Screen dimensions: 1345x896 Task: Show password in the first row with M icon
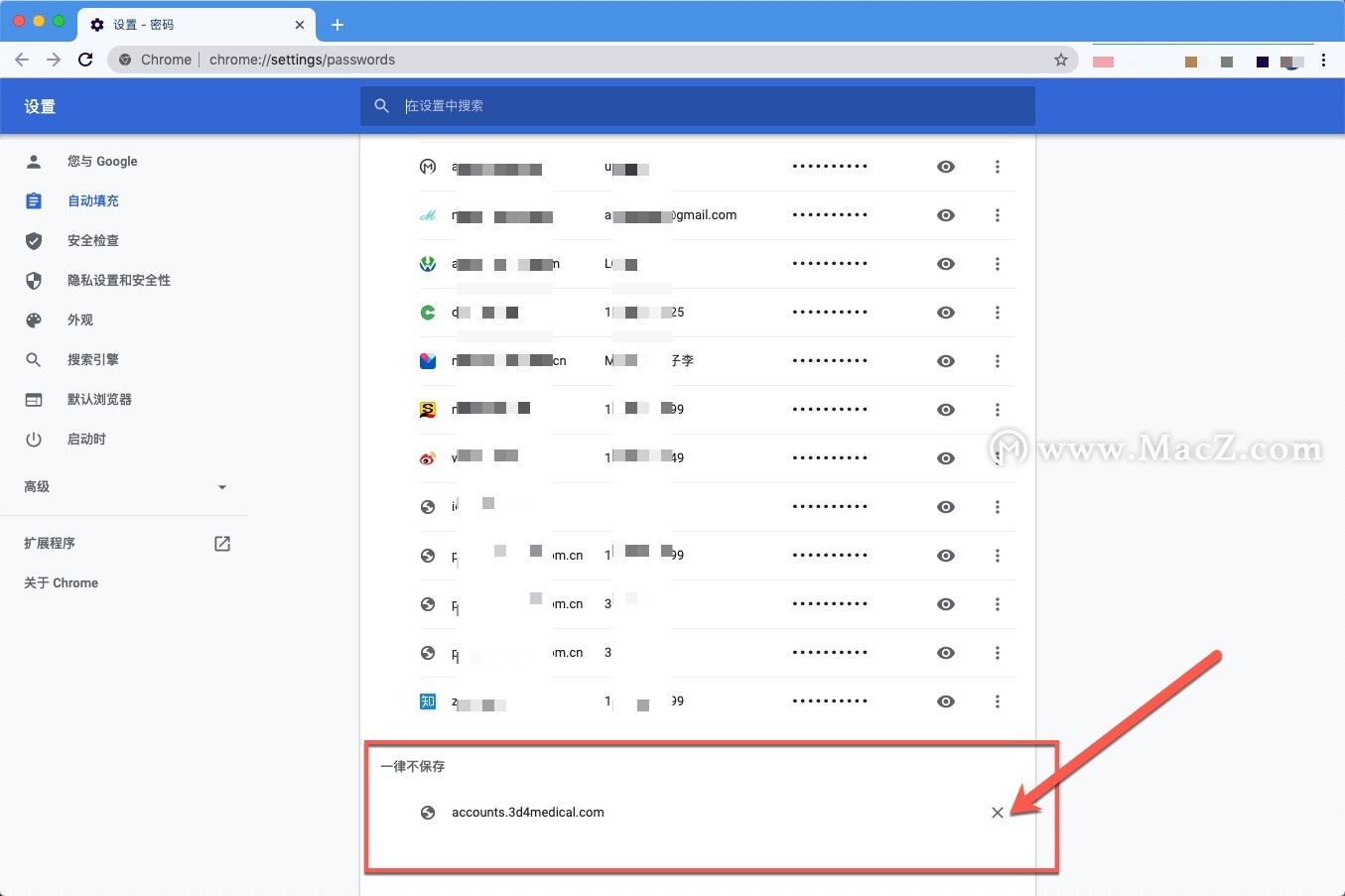coord(946,167)
